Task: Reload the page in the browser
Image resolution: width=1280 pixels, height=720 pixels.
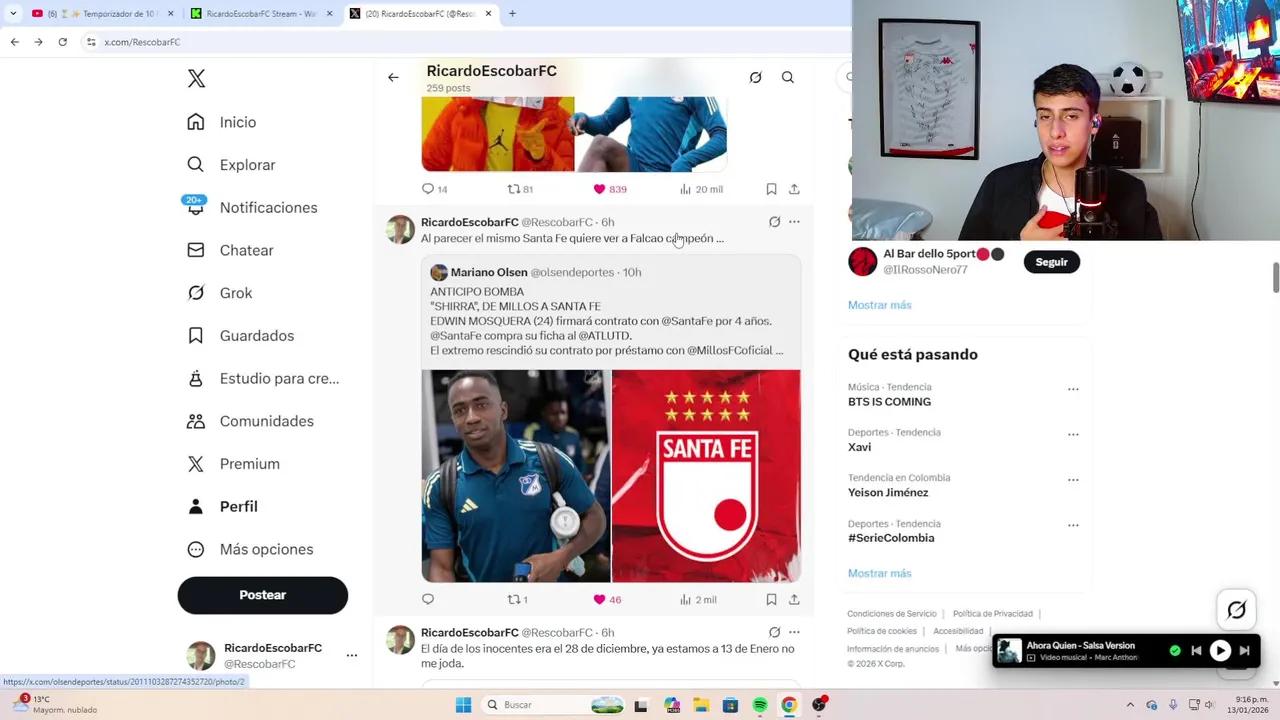Action: click(62, 42)
